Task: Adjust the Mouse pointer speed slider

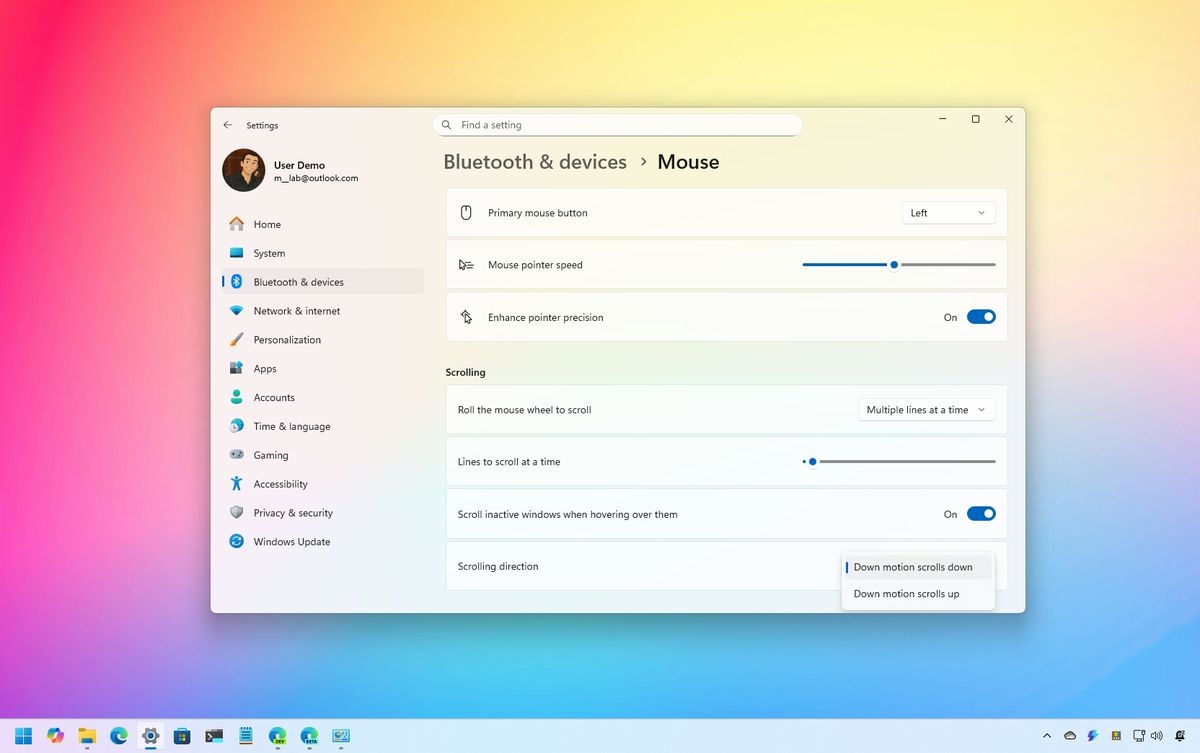Action: click(x=893, y=264)
